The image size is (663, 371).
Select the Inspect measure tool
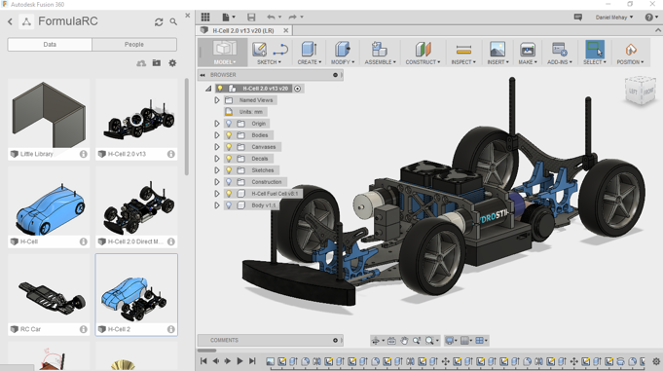click(463, 50)
